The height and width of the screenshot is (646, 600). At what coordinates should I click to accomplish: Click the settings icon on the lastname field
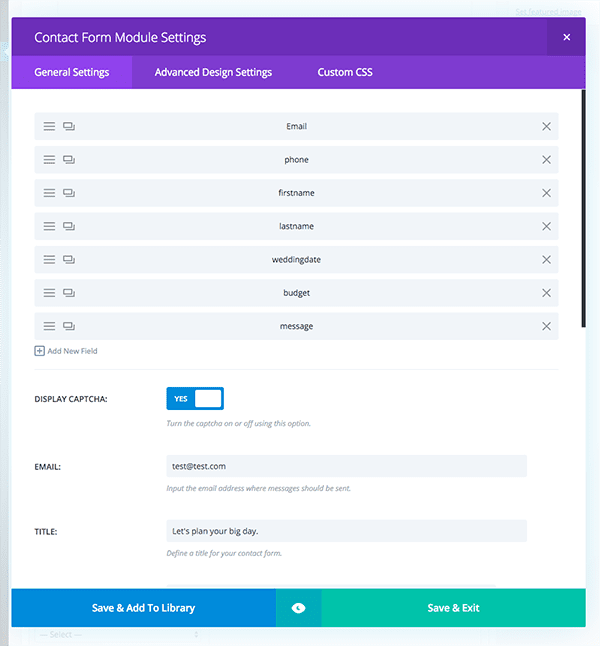[69, 226]
